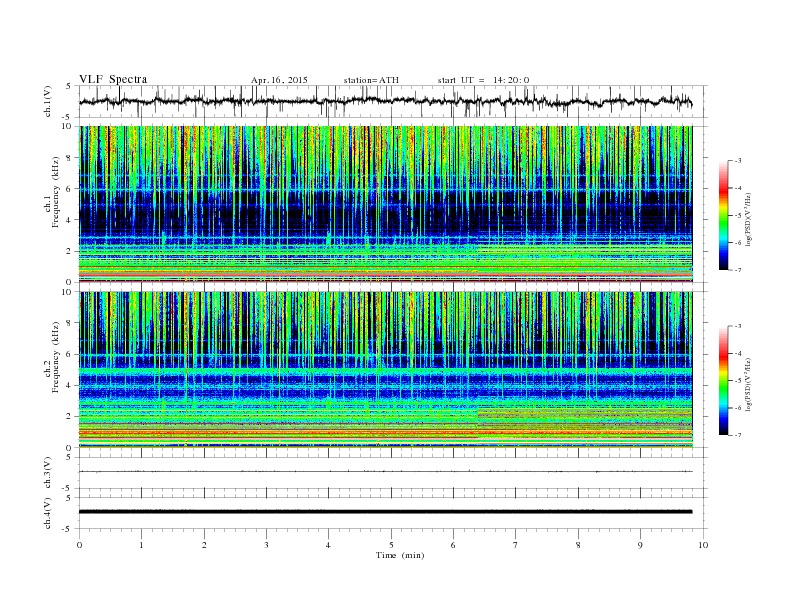Click the "4" kHz tick of ch.1 spectrogram
Image resolution: width=792 pixels, height=612 pixels.
[69, 220]
